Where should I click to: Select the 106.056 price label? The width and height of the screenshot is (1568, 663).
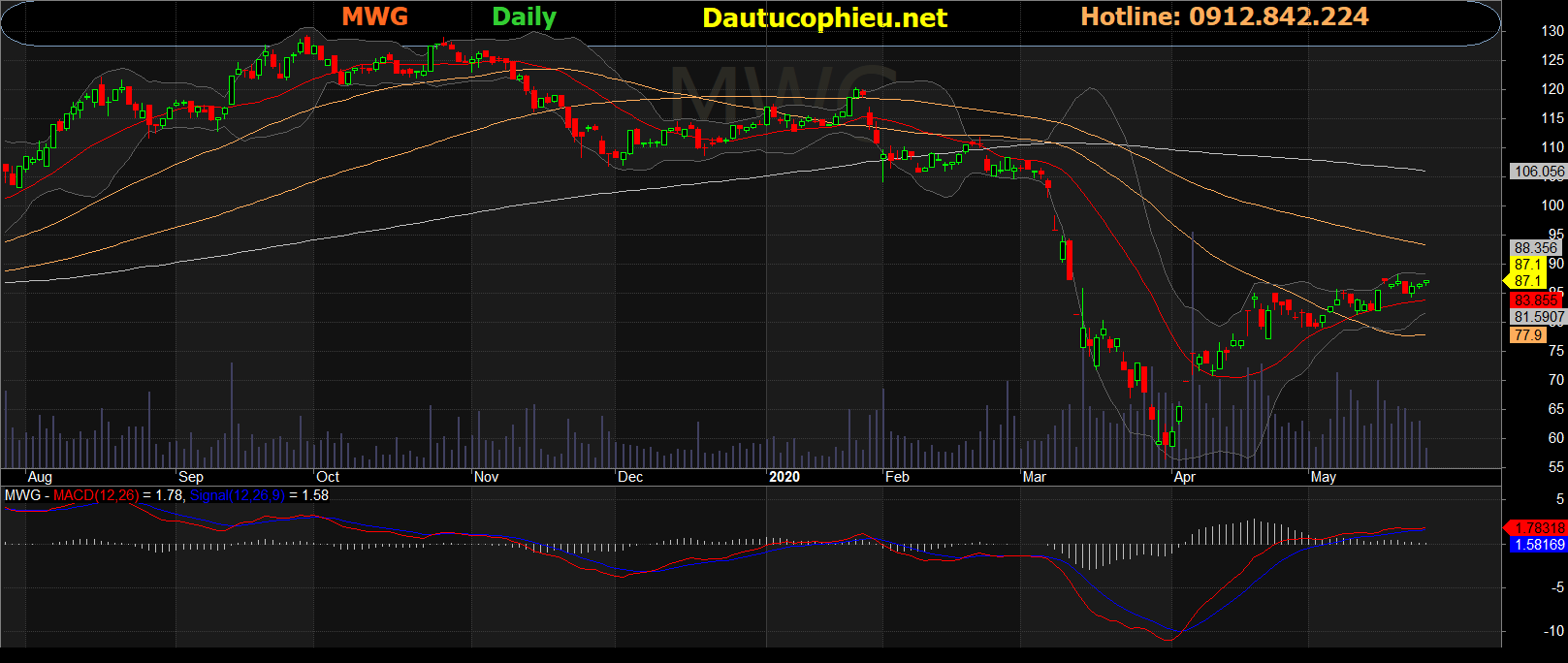(x=1539, y=172)
